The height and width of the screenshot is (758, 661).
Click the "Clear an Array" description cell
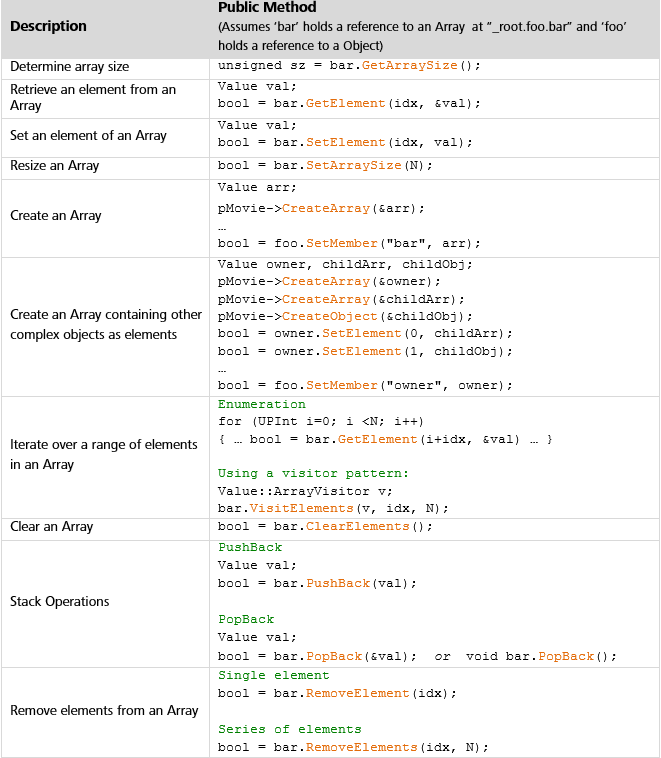point(52,526)
